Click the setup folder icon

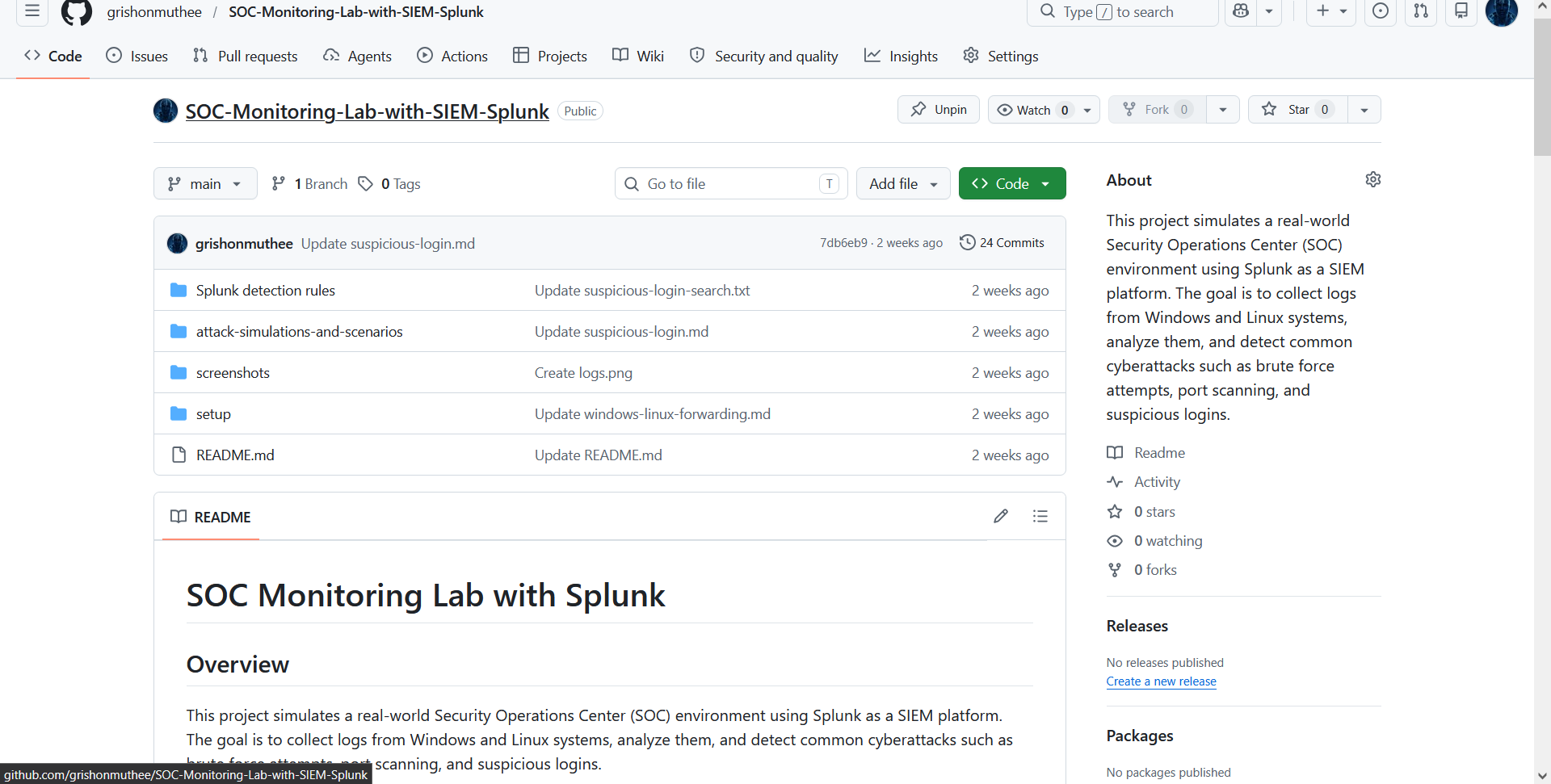(179, 413)
